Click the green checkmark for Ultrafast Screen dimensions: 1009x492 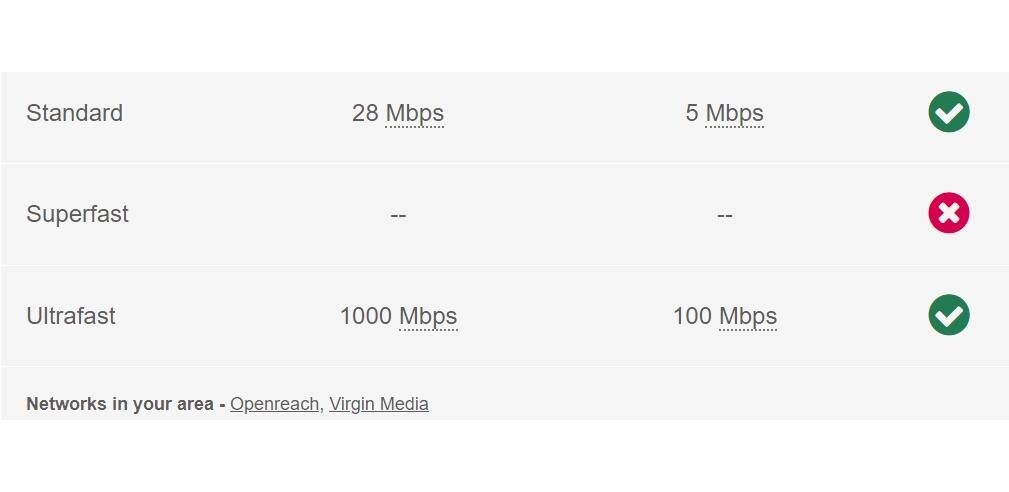tap(948, 315)
